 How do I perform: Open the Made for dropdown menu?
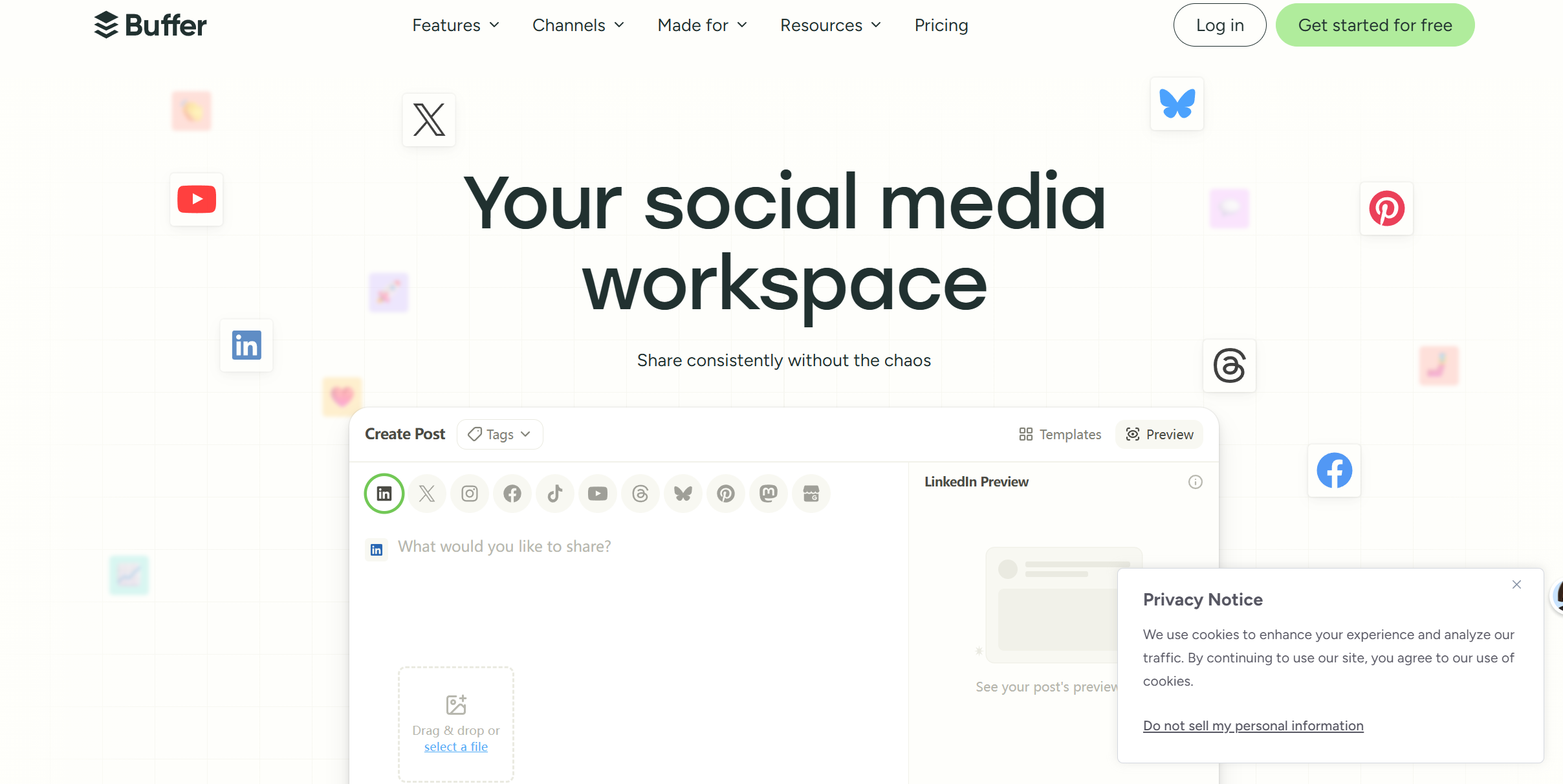pyautogui.click(x=702, y=25)
